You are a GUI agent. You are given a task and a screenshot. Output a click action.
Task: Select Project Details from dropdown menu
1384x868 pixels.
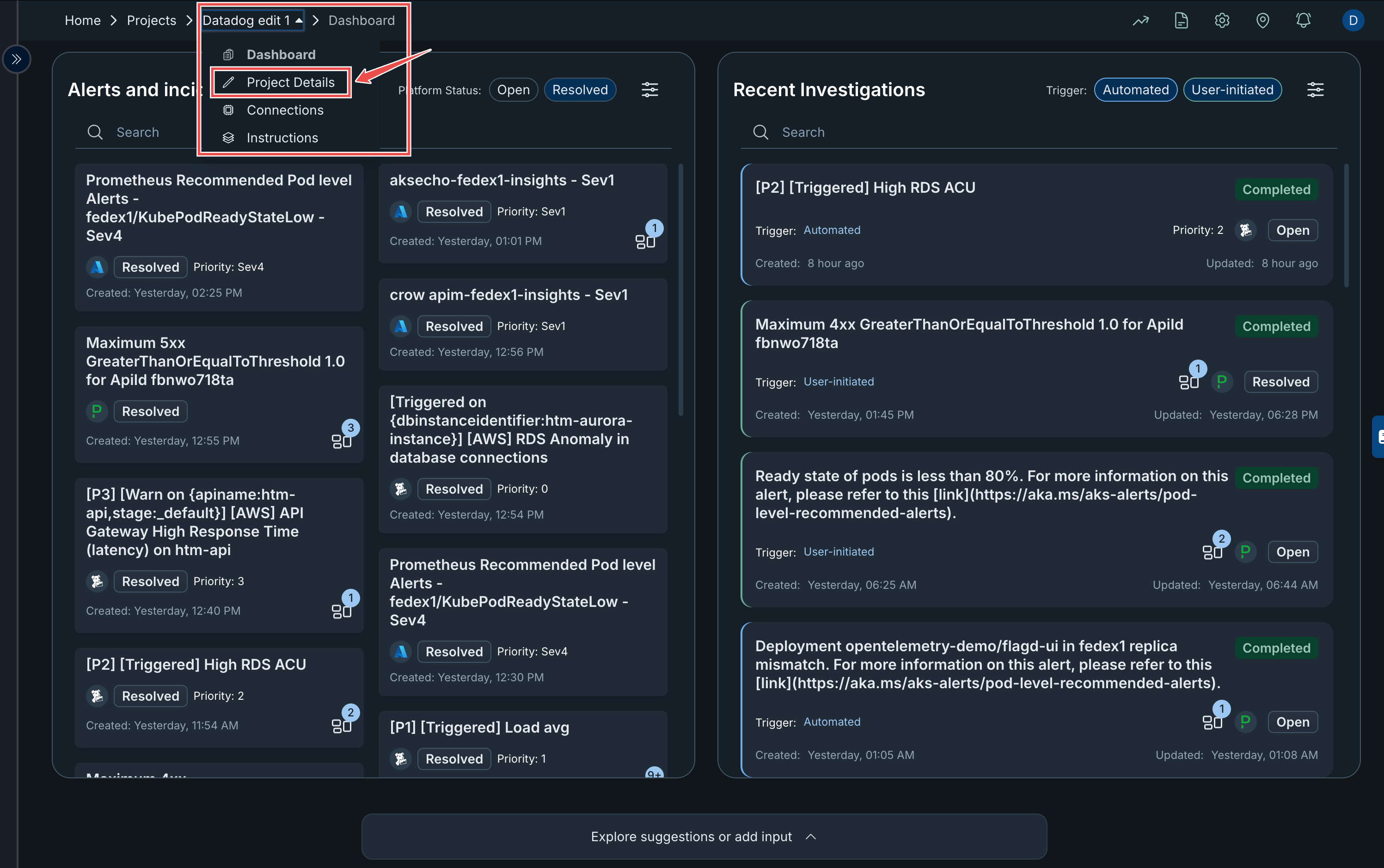coord(290,83)
